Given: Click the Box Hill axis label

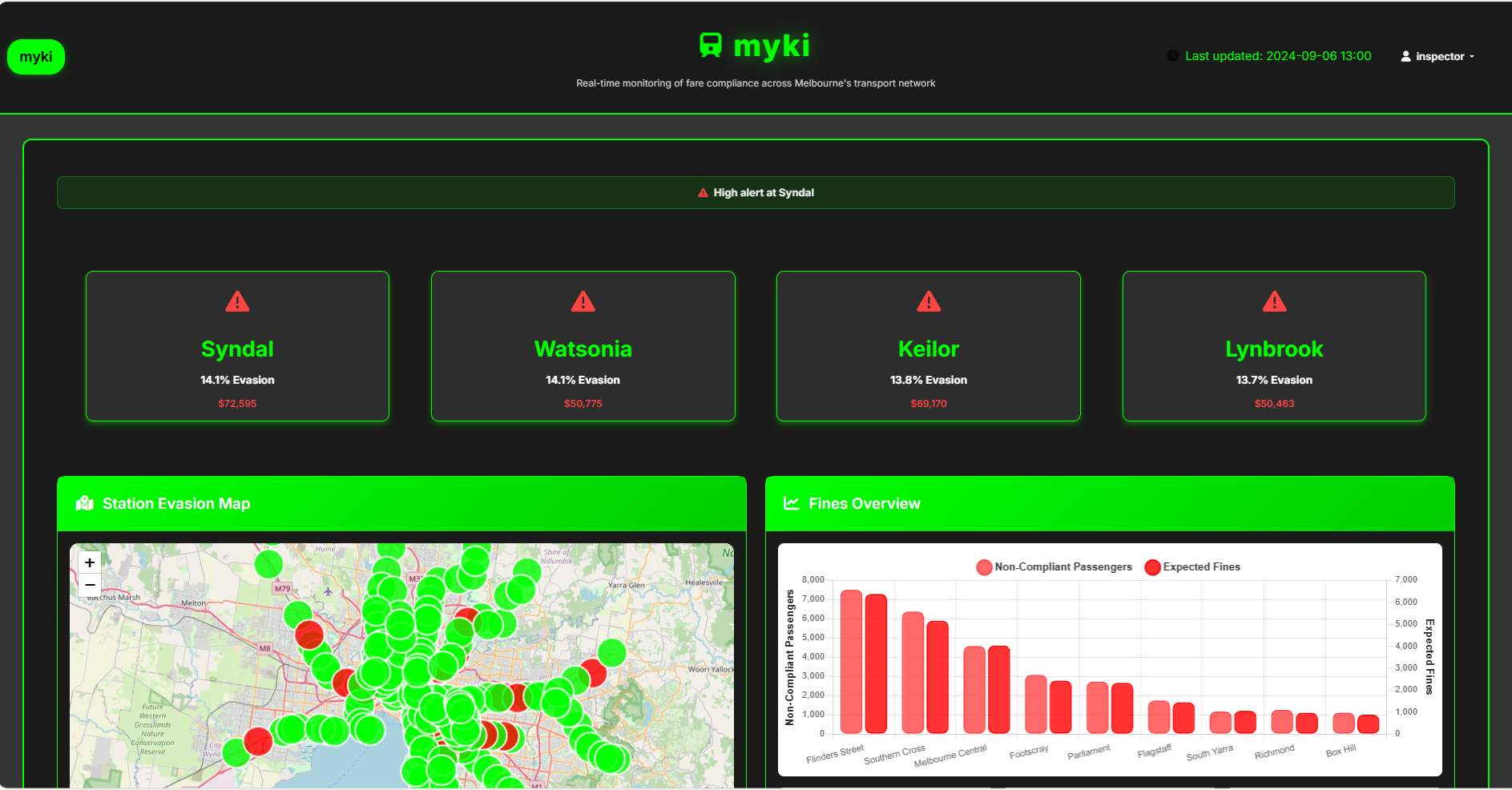Looking at the screenshot, I should click(x=1341, y=751).
